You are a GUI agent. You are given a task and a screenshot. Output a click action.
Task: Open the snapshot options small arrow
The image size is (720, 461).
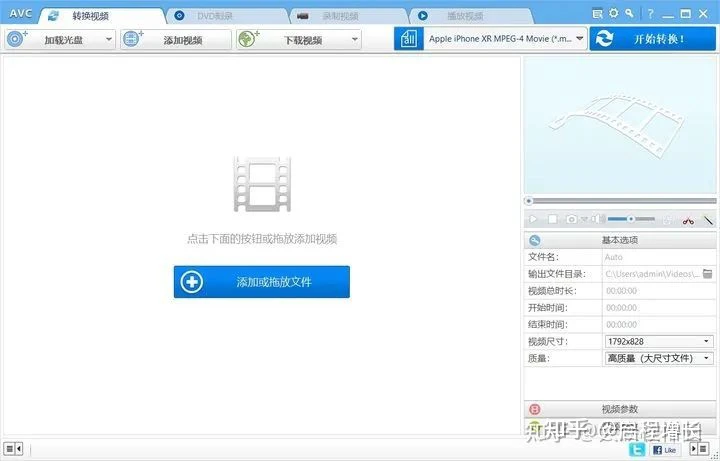pos(584,219)
